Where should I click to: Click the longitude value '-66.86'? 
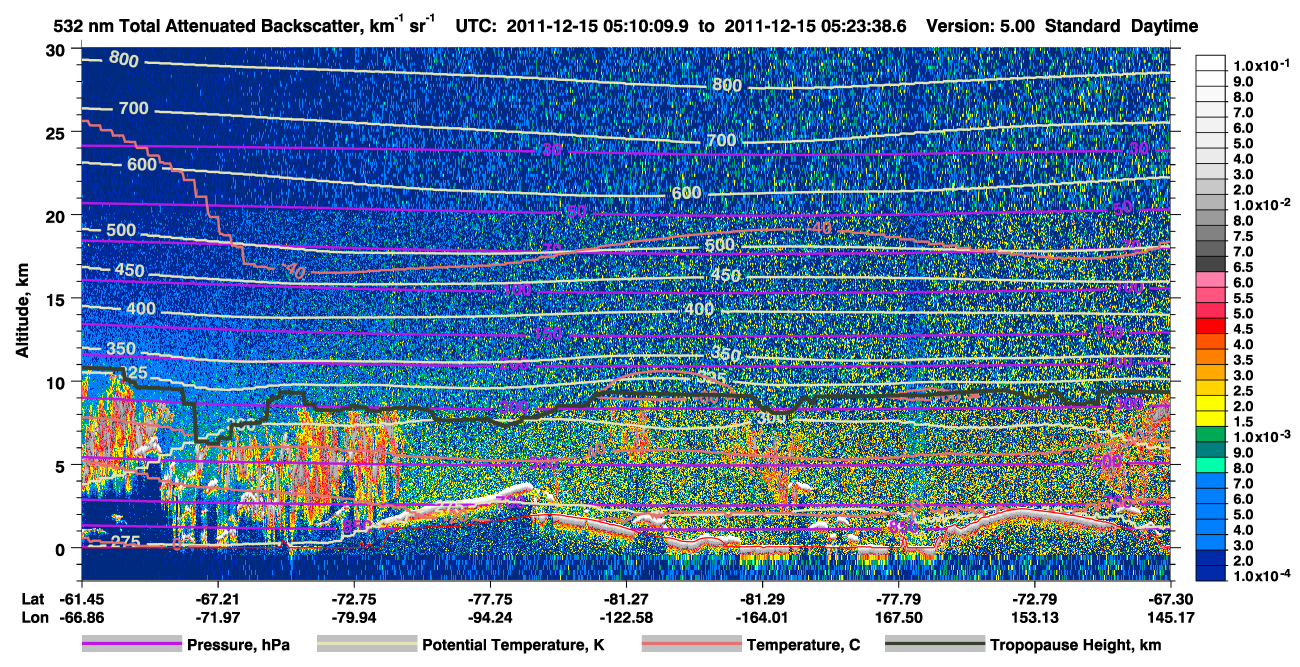tap(81, 617)
